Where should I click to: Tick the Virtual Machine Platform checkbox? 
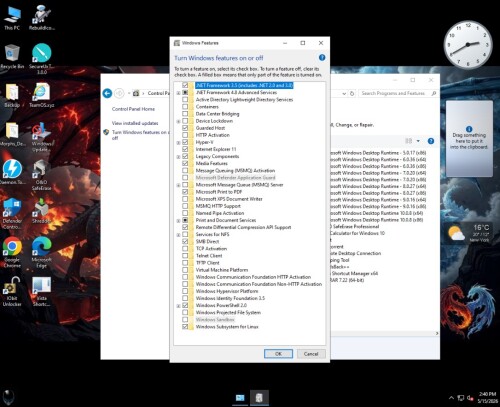[x=185, y=270]
